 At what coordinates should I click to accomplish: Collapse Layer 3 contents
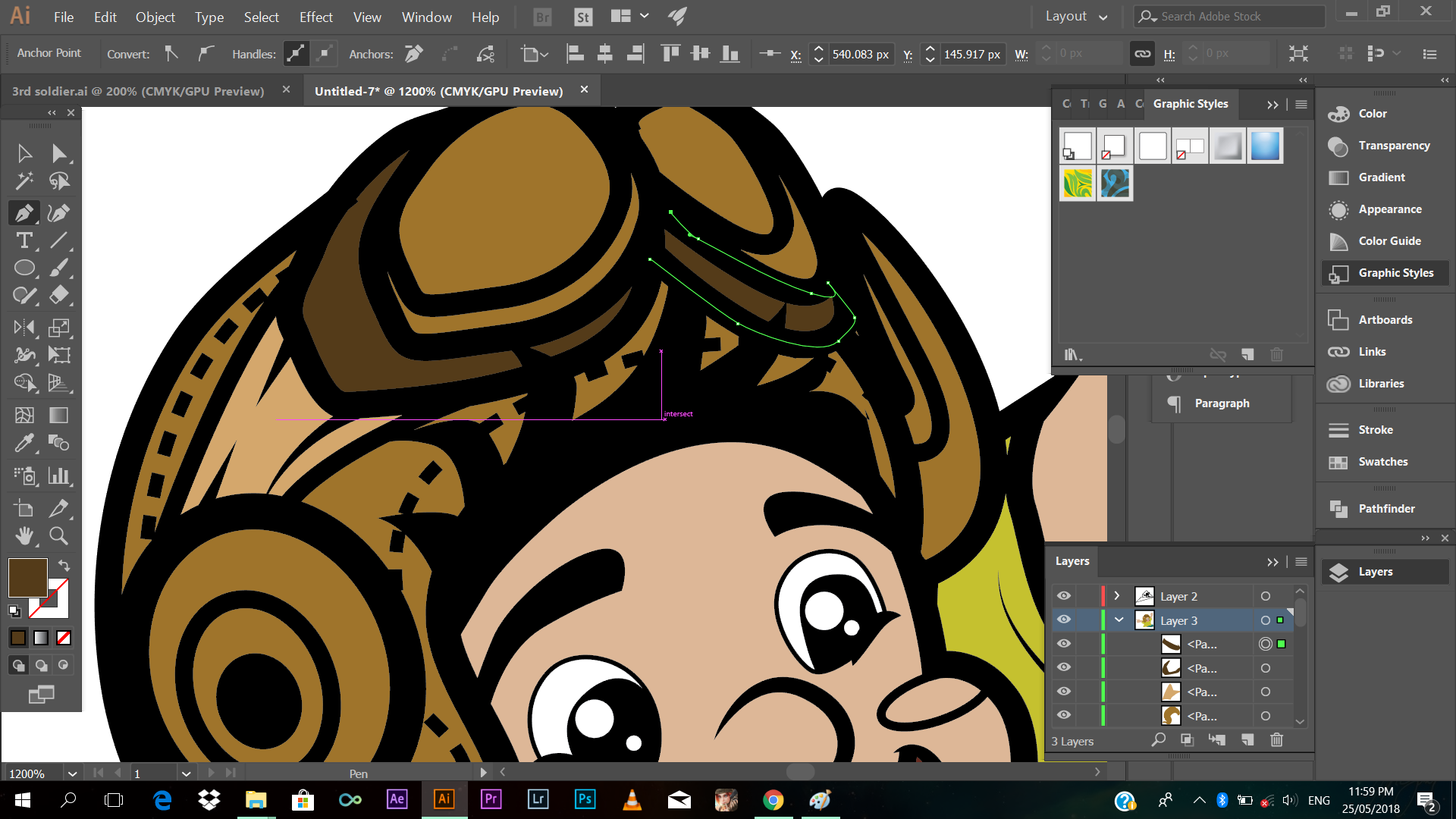(1119, 620)
